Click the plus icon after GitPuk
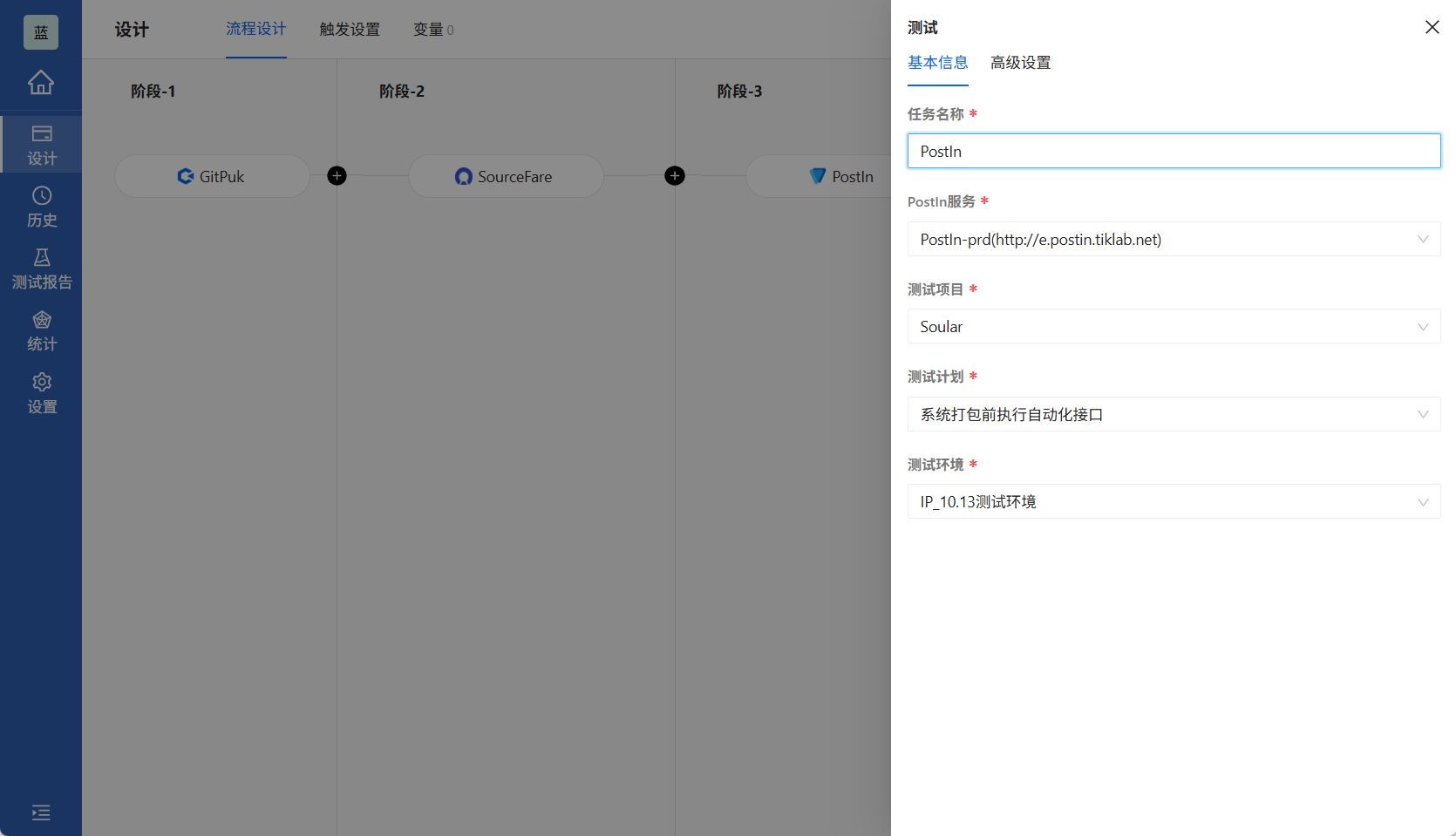 tap(337, 176)
